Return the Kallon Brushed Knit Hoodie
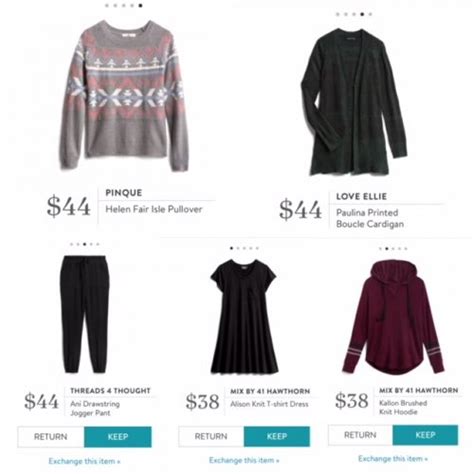Image resolution: width=474 pixels, height=474 pixels. click(x=360, y=435)
